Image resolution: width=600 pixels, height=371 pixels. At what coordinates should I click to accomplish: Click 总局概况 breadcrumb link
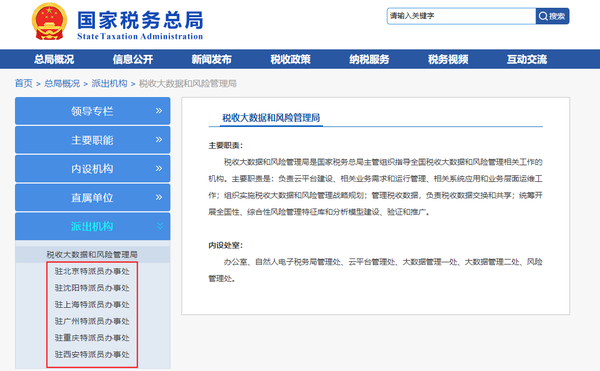62,83
